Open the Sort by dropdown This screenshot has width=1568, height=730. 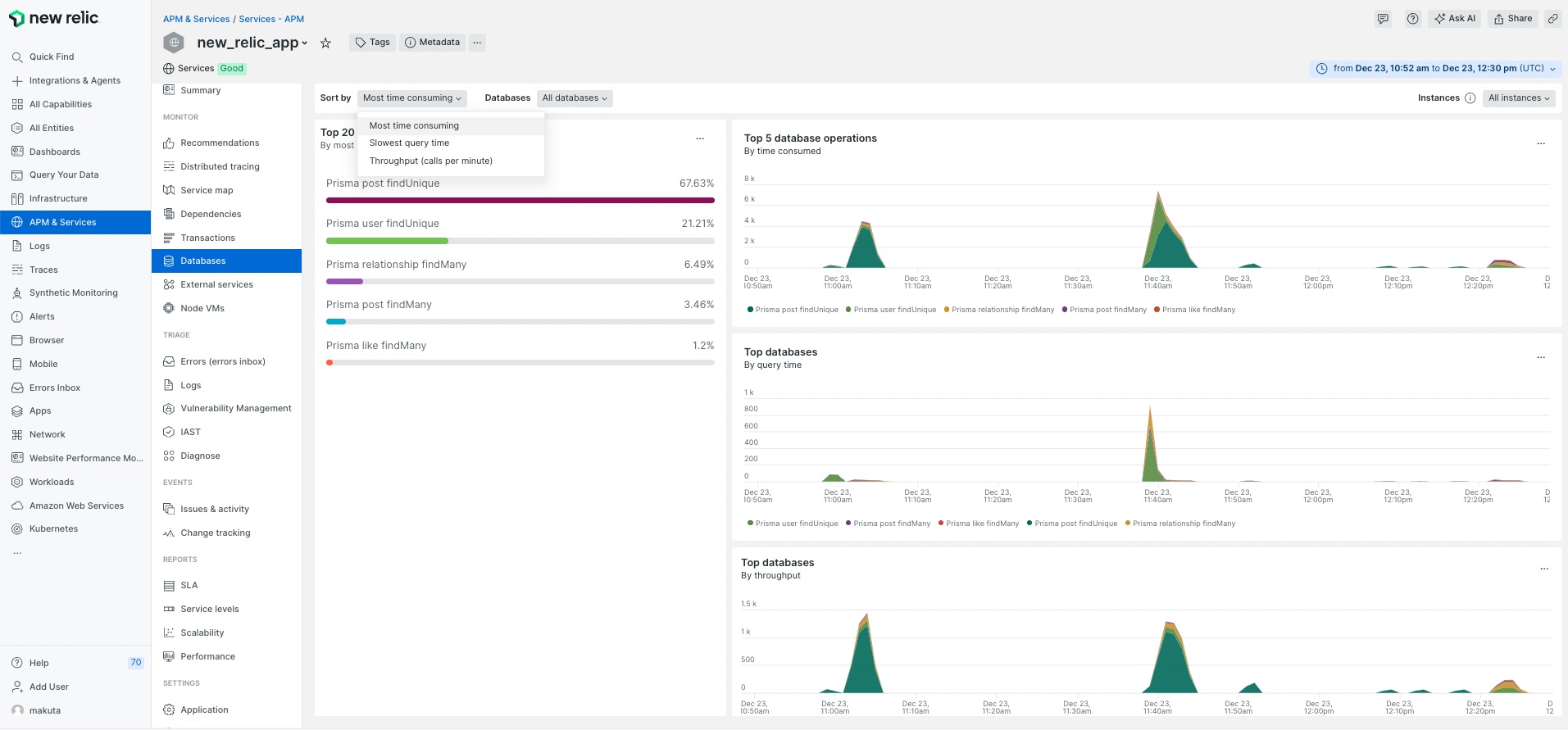(412, 98)
